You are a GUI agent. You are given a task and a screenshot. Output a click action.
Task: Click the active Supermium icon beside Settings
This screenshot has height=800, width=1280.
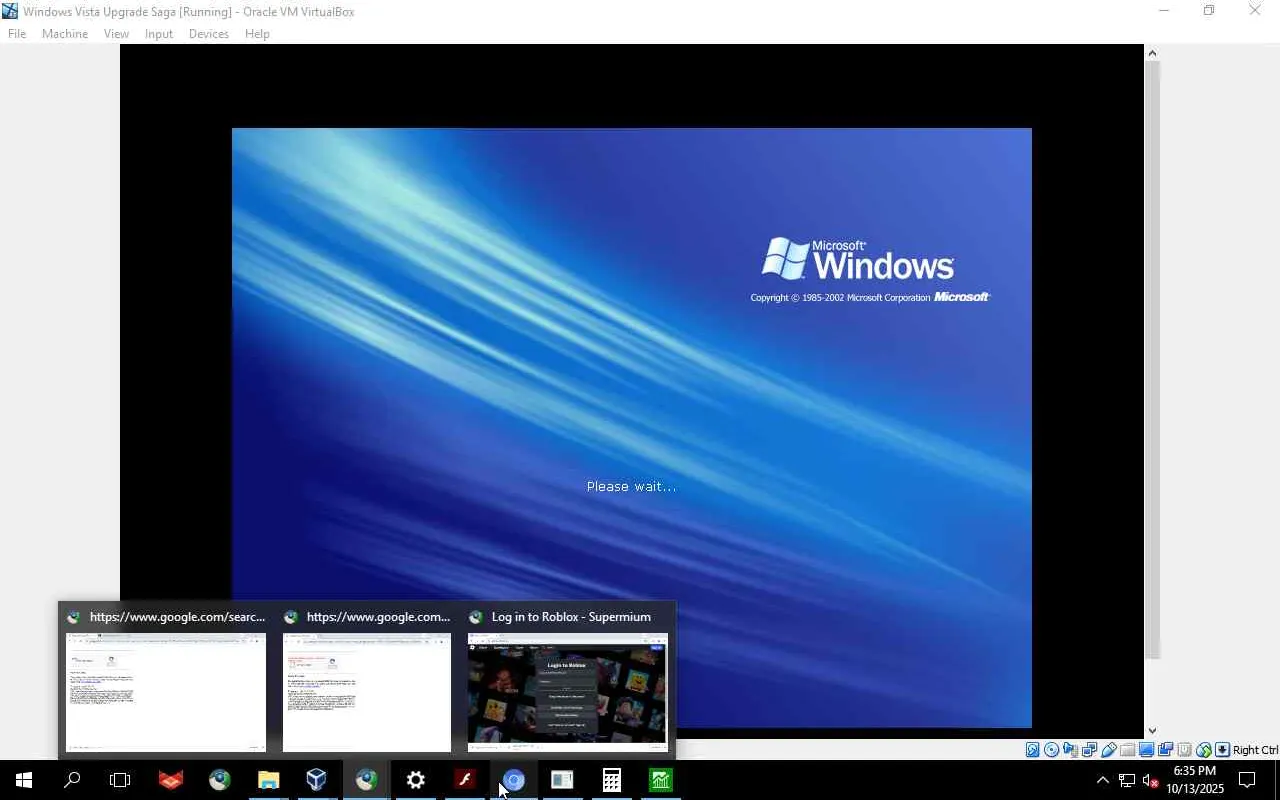click(366, 780)
